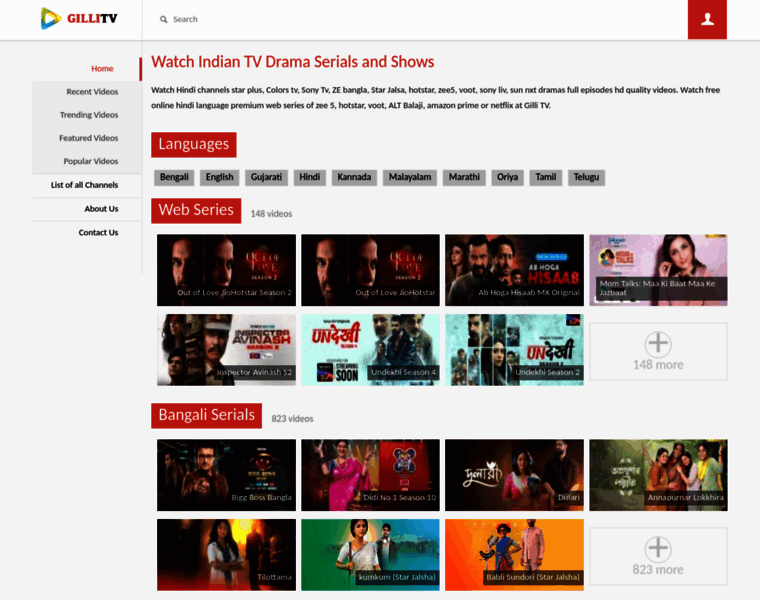
Task: Select Bengali language tag
Action: [174, 177]
